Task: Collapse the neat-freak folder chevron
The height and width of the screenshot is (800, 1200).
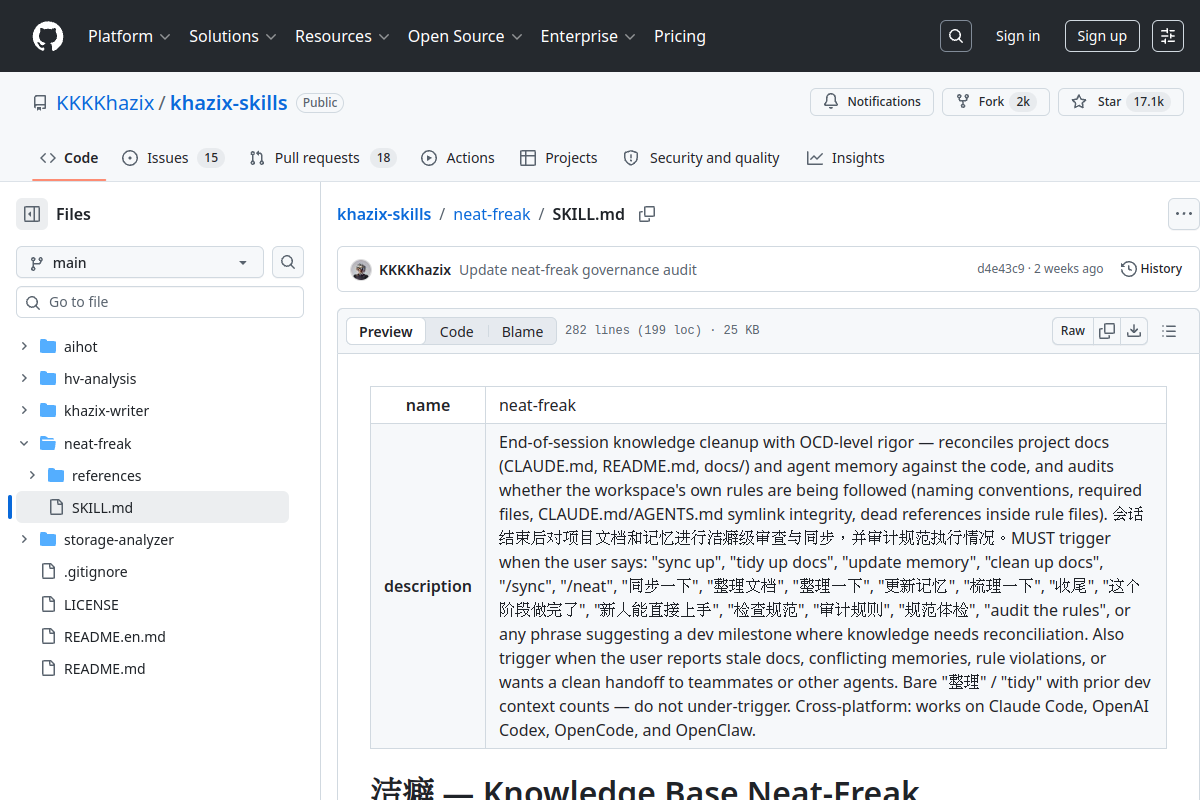Action: click(24, 443)
